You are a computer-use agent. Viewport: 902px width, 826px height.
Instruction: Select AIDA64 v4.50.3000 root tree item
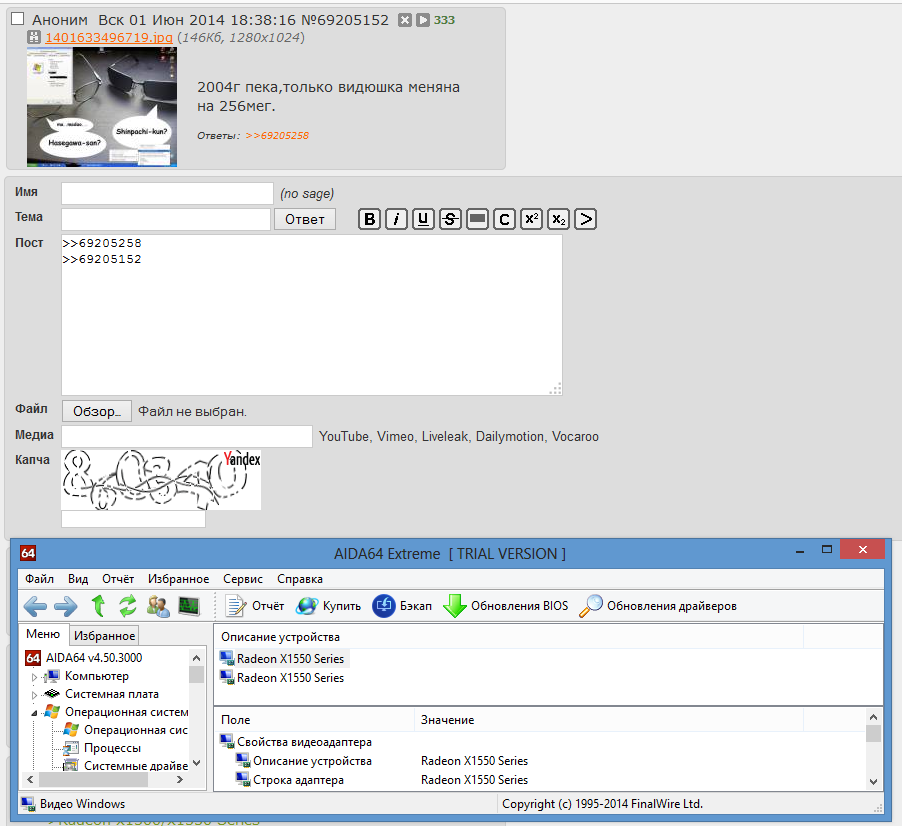point(94,657)
